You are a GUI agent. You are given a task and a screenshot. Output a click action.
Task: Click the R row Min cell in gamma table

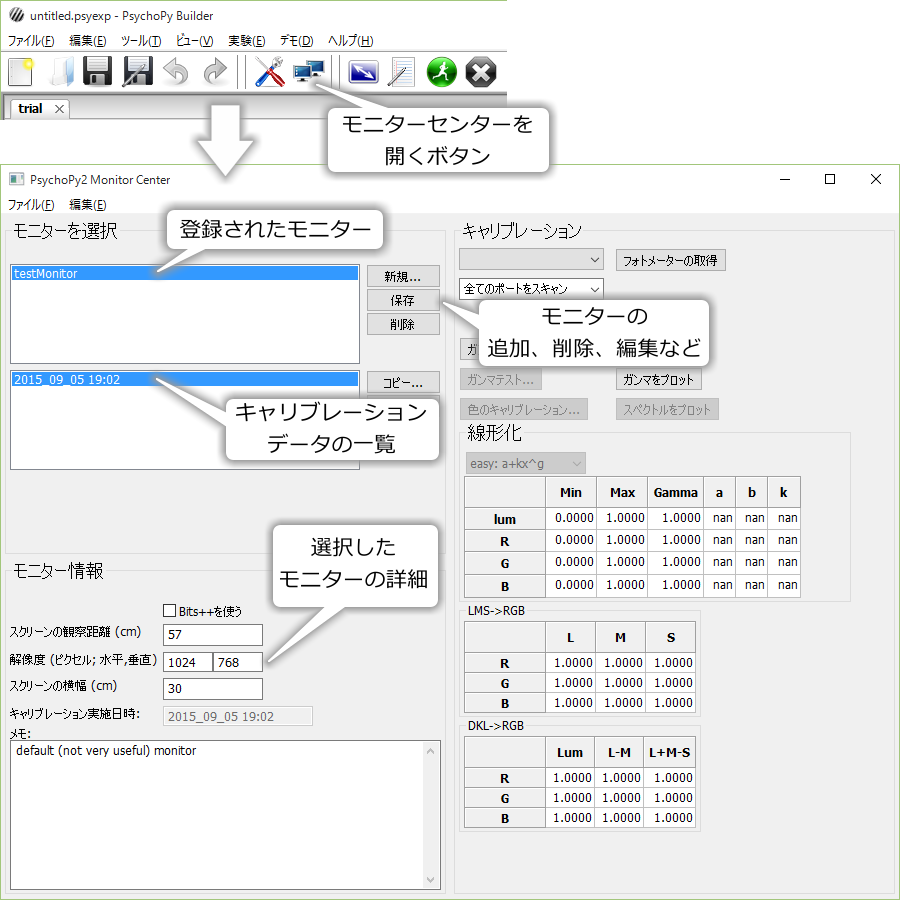click(x=571, y=541)
